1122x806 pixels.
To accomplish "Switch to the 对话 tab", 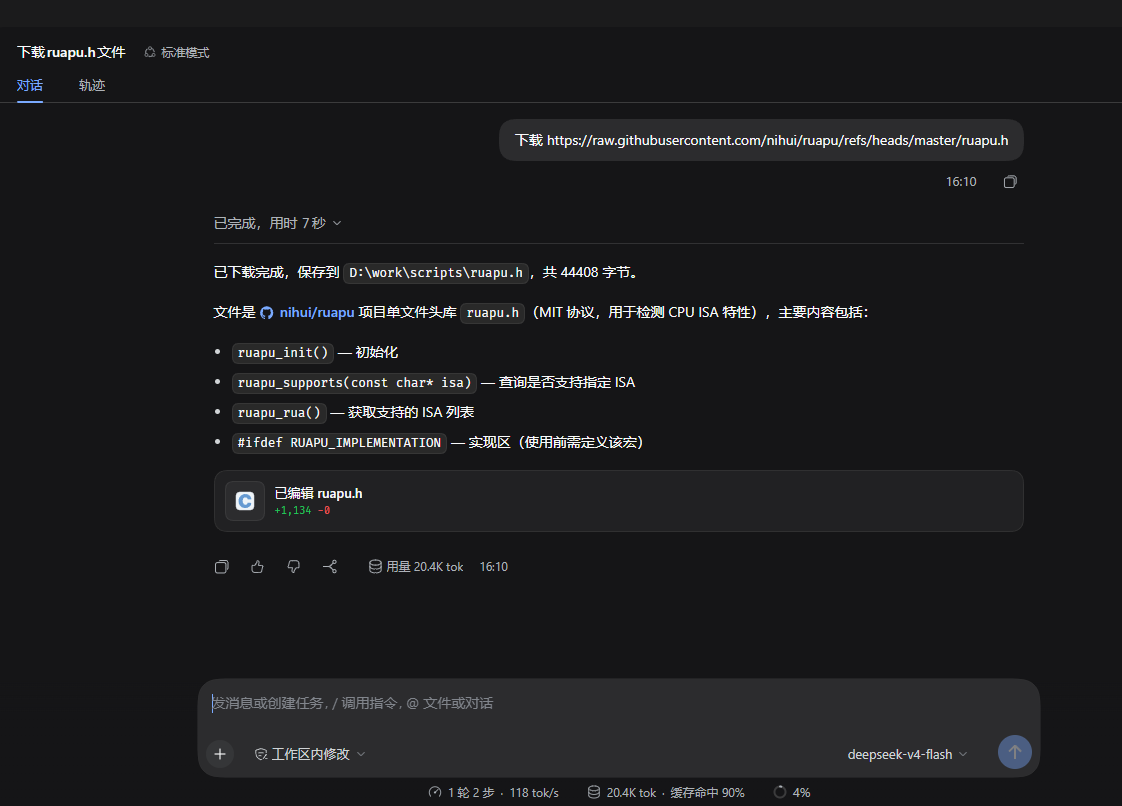I will click(30, 85).
